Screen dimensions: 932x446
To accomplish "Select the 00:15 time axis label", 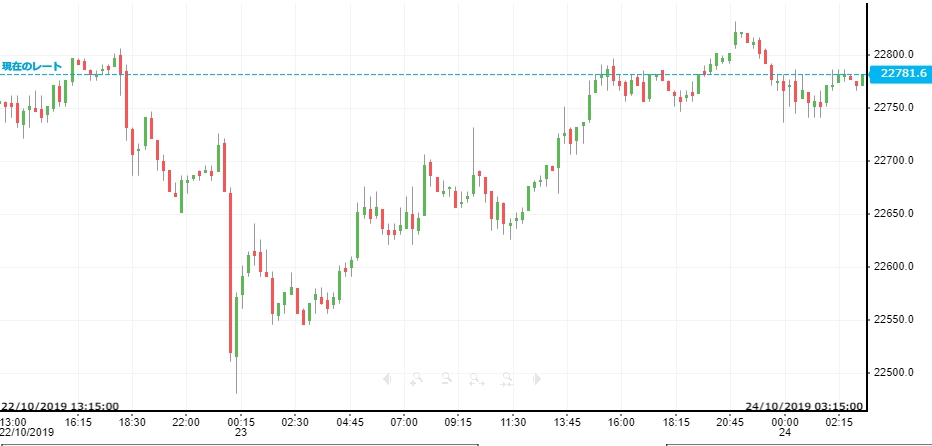I will coord(240,422).
